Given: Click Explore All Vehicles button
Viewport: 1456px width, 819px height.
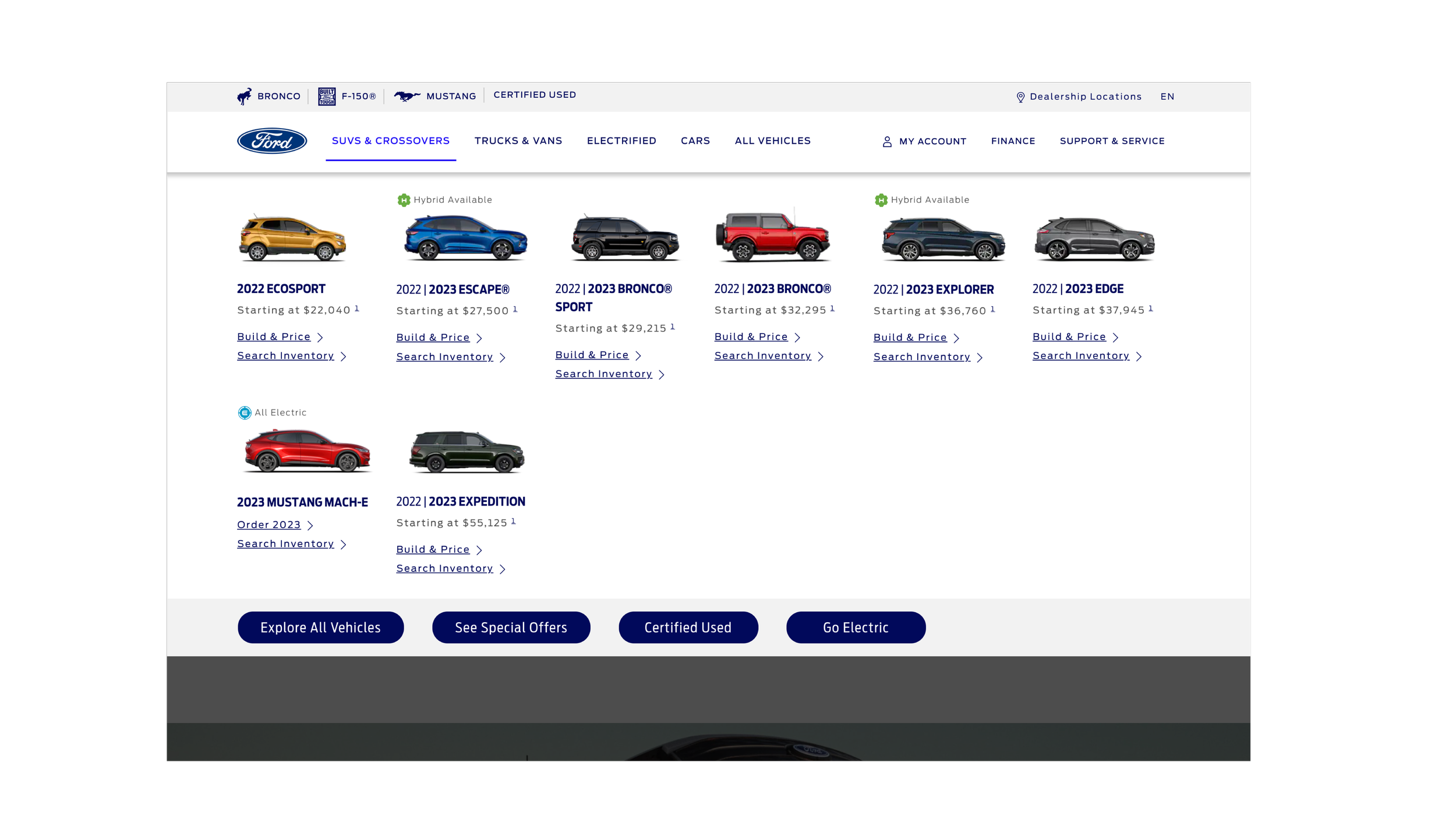Looking at the screenshot, I should pyautogui.click(x=320, y=627).
